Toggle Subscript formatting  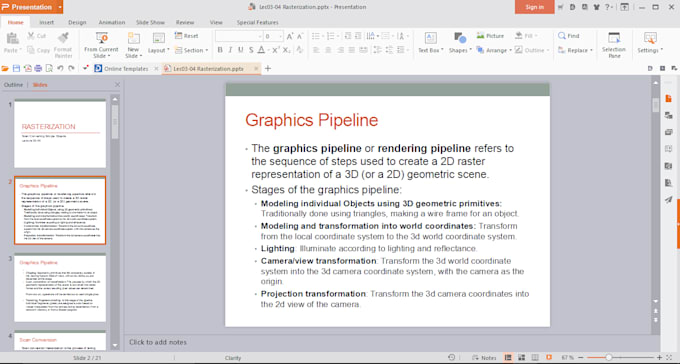point(286,50)
